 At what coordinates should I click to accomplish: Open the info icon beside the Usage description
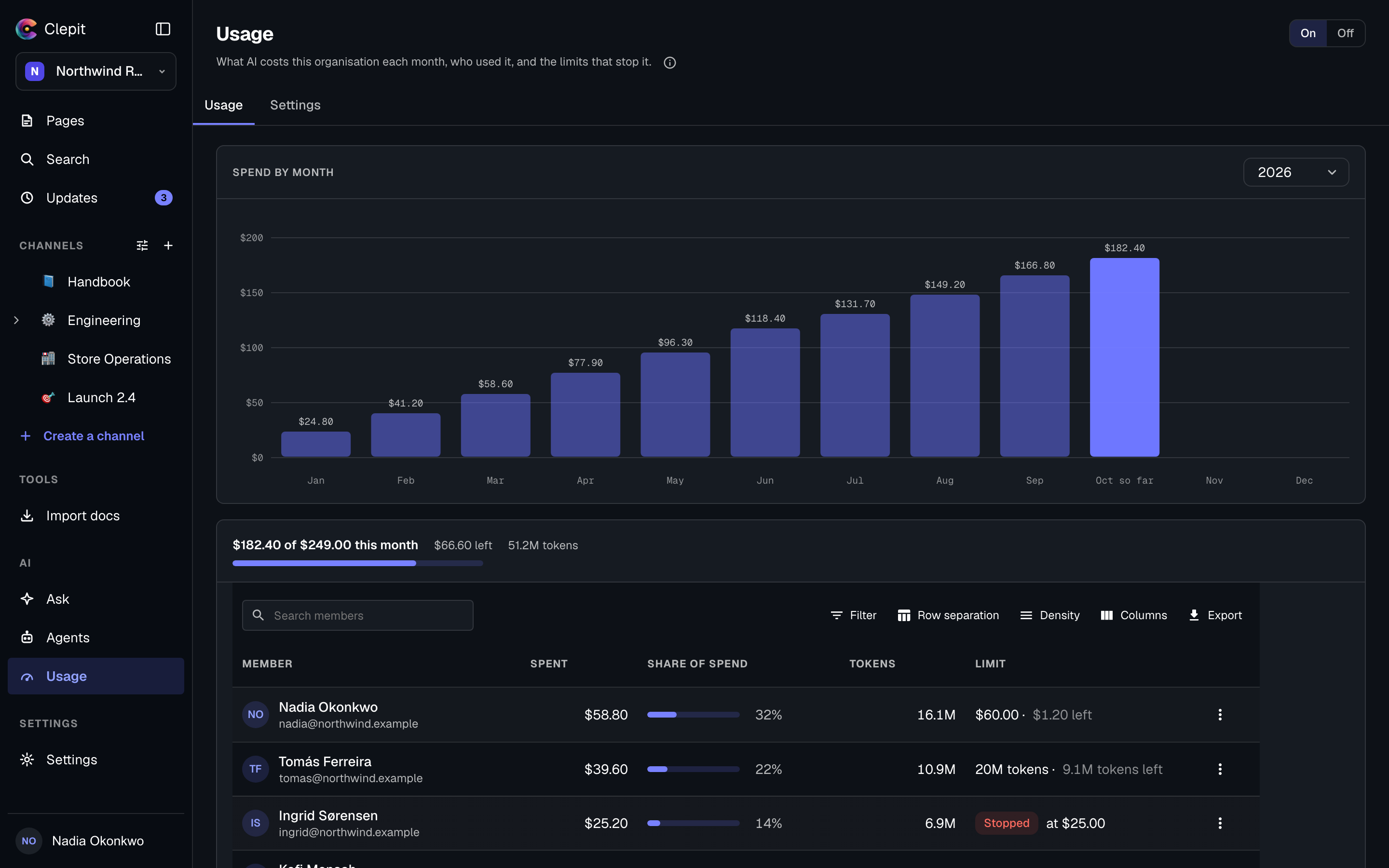[x=669, y=63]
